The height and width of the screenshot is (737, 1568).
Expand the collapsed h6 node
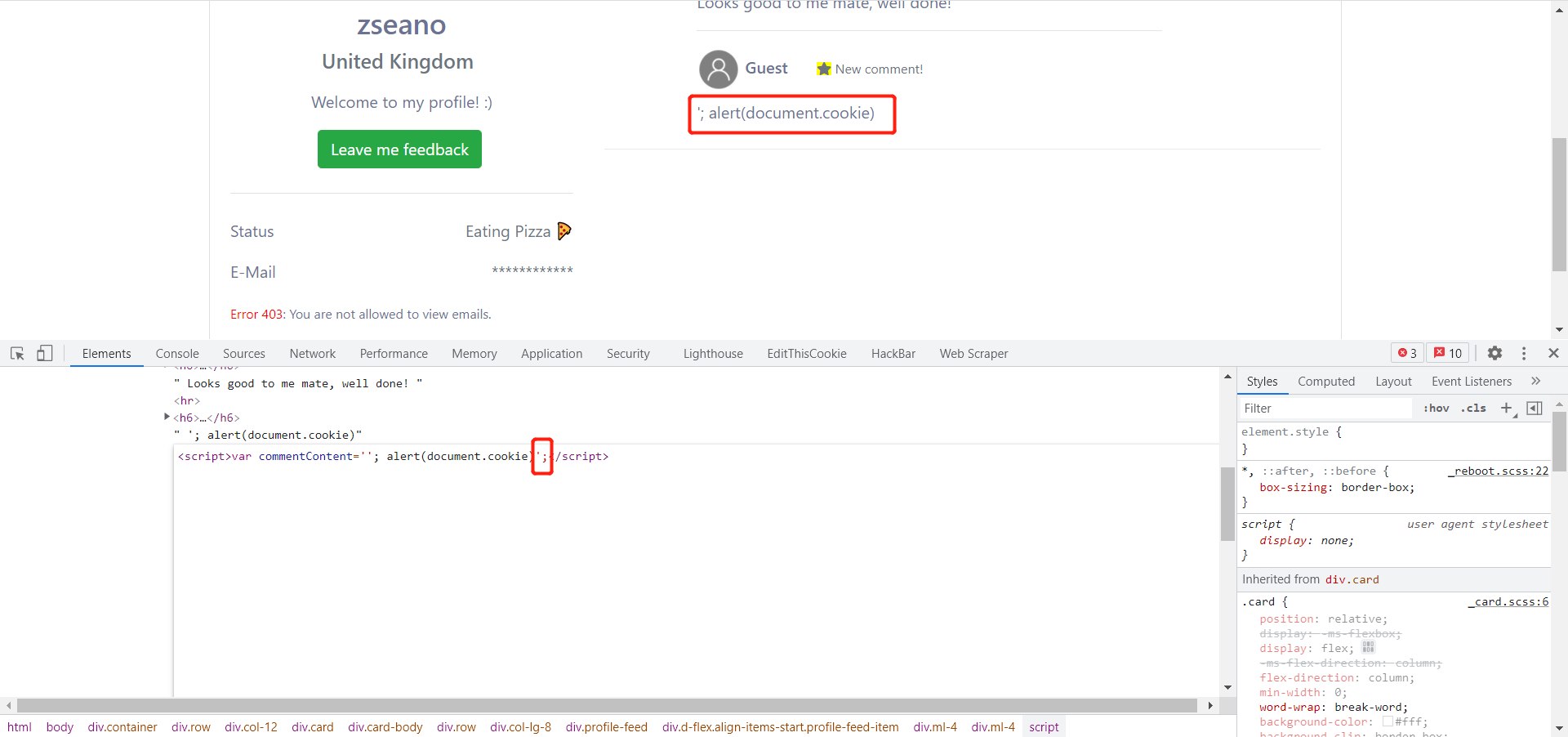coord(167,417)
